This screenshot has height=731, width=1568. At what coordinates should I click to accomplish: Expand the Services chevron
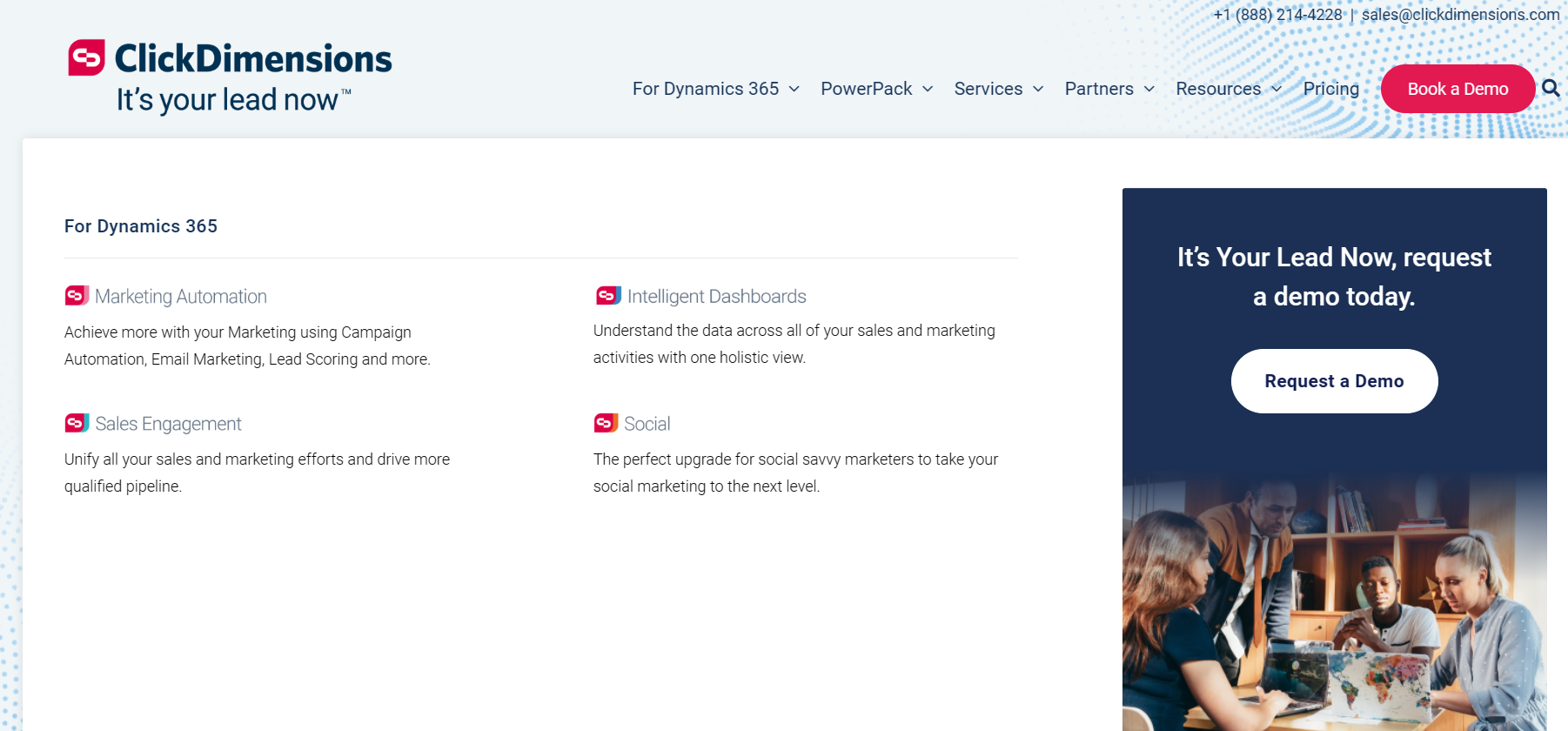click(1038, 89)
